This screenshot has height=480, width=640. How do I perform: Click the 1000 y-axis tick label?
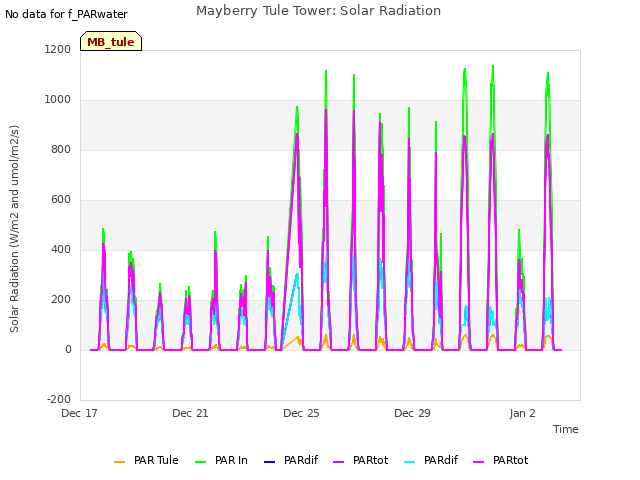pyautogui.click(x=58, y=100)
